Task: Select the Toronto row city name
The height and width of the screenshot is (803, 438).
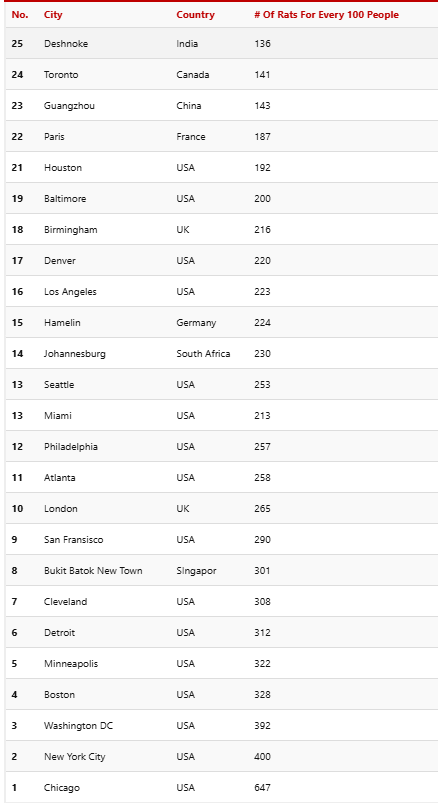Action: (x=61, y=75)
